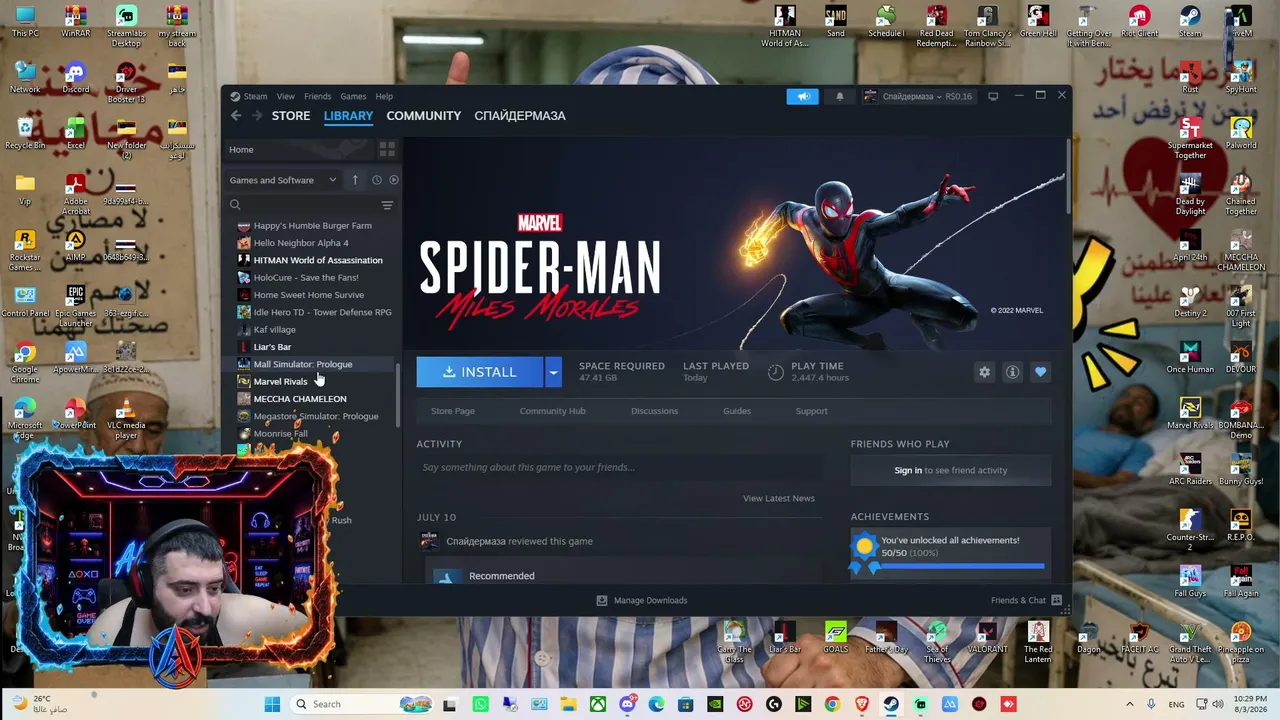Open the Store Page link

(x=453, y=411)
